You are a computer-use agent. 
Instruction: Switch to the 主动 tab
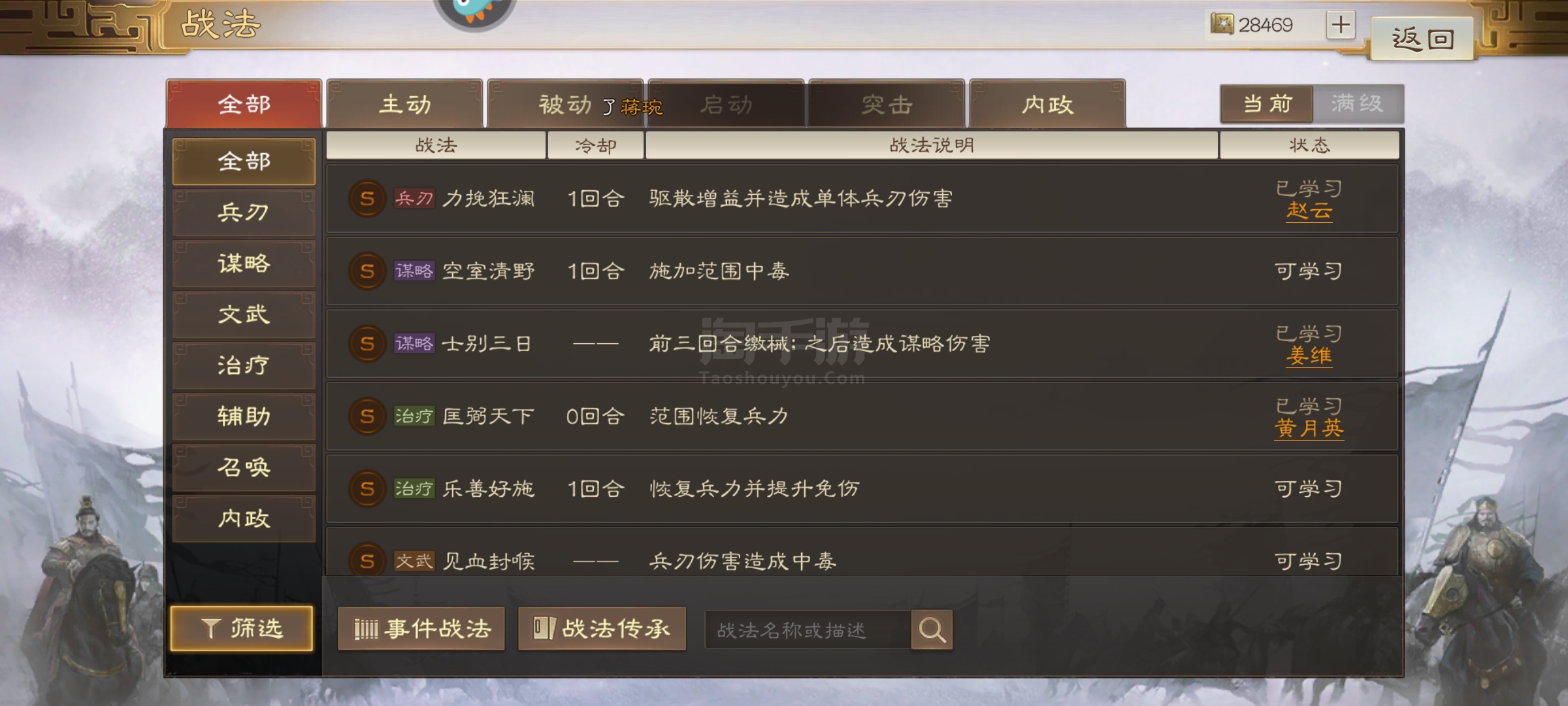click(405, 104)
